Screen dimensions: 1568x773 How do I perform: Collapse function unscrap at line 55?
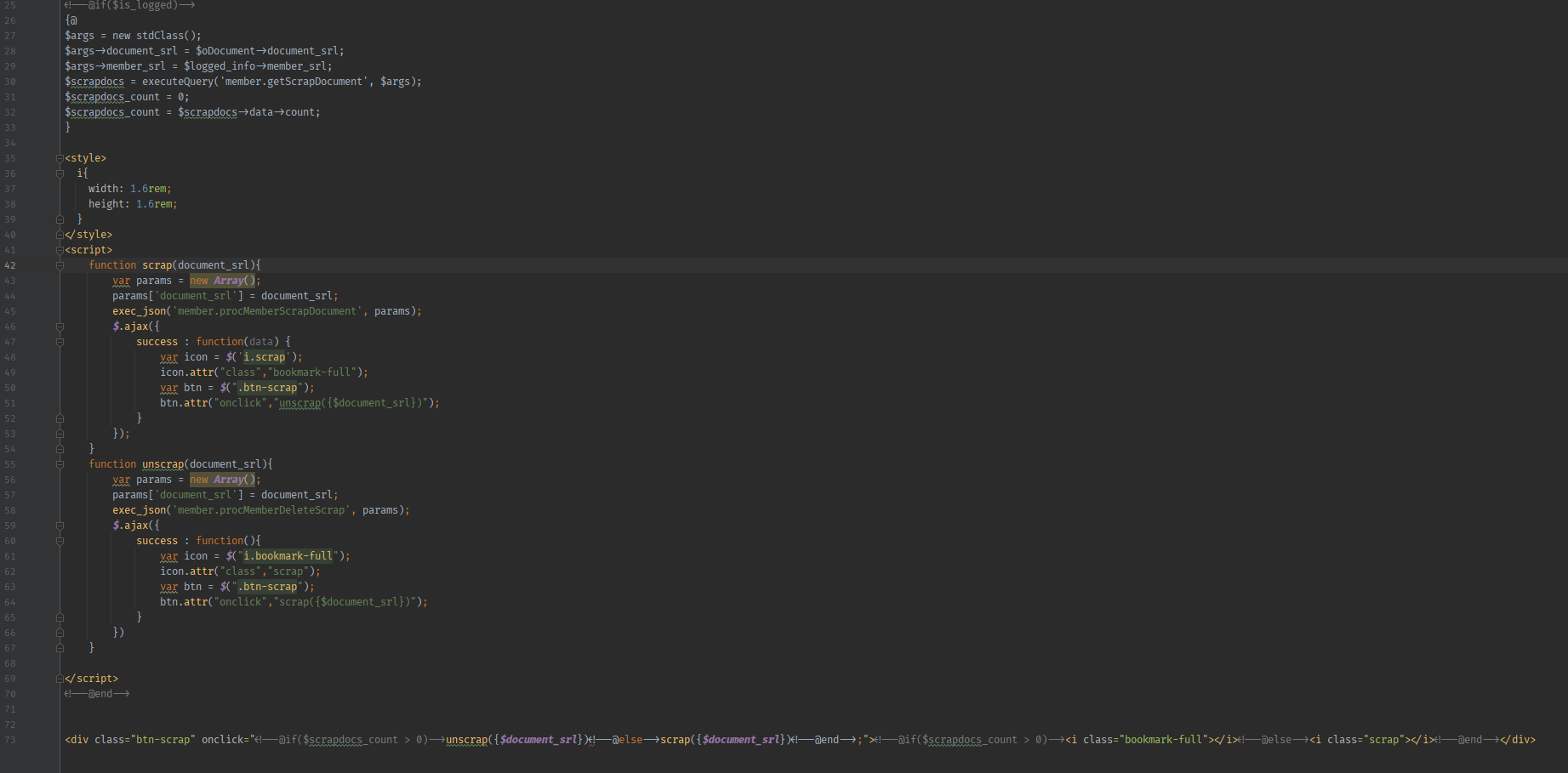[60, 464]
